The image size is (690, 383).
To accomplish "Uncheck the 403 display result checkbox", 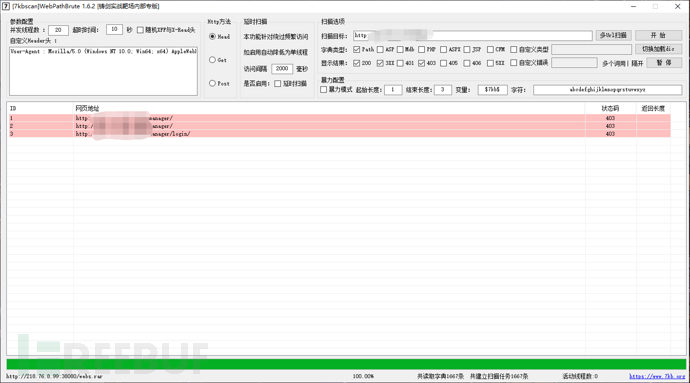I will (422, 63).
